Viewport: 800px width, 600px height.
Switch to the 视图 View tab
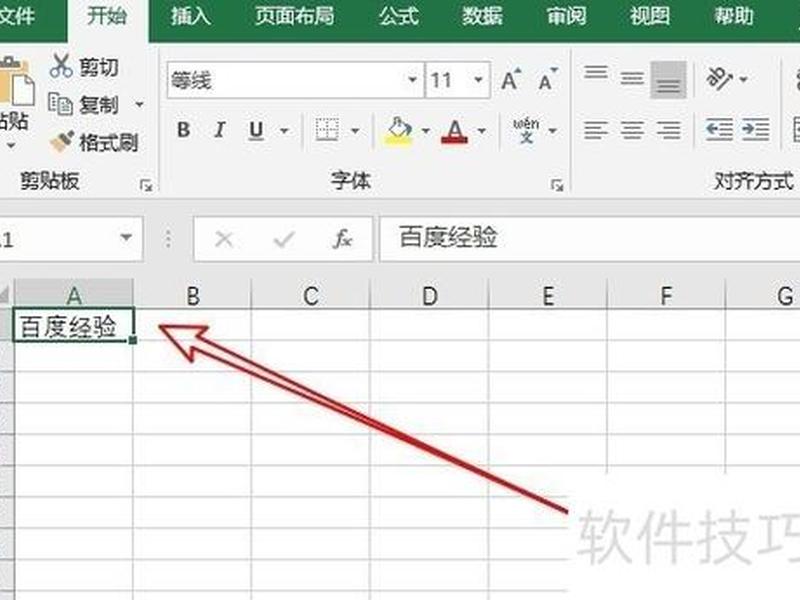coord(649,16)
